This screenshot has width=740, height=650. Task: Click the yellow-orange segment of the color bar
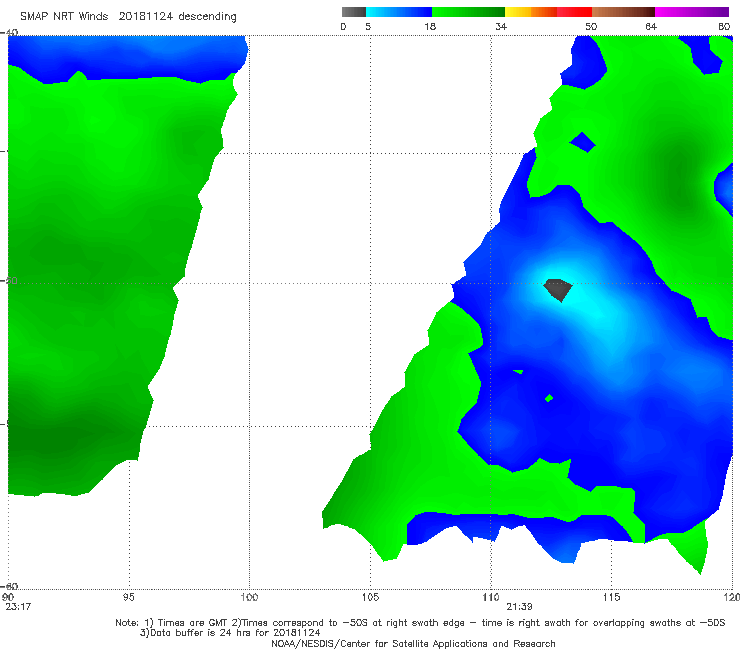coord(530,12)
